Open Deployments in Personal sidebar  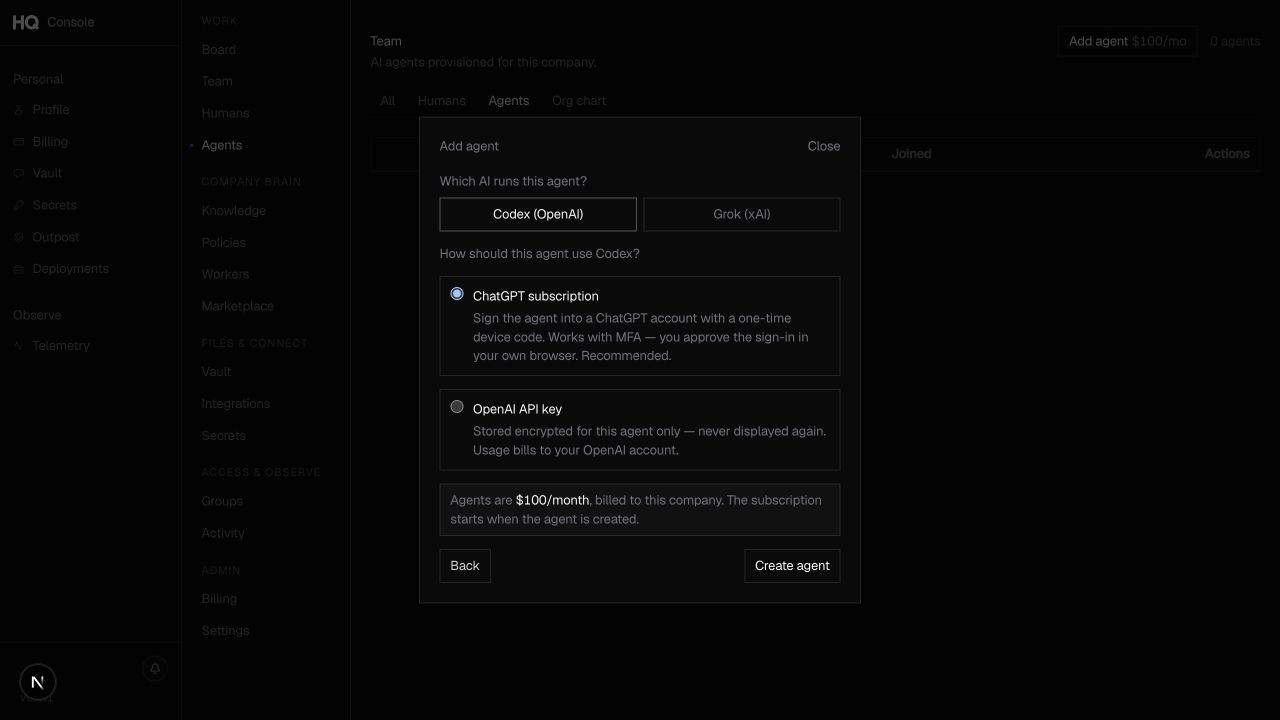[x=70, y=269]
